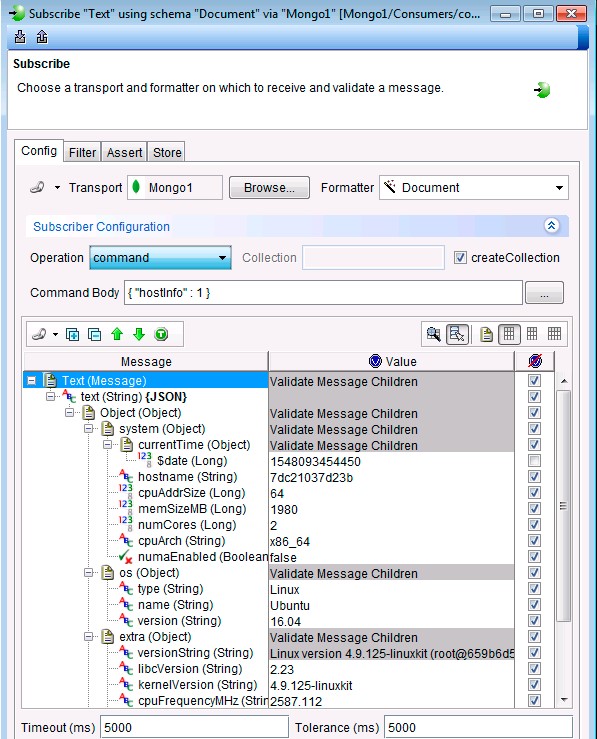The image size is (597, 739).
Task: Collapse the system (Object) node
Action: 89,429
